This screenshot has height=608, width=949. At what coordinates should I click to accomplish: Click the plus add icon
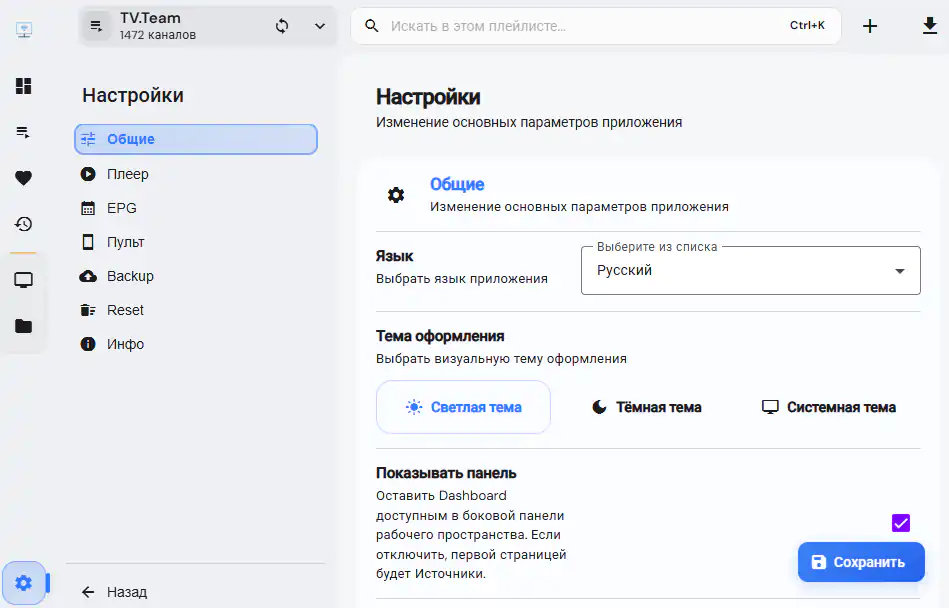coord(870,26)
